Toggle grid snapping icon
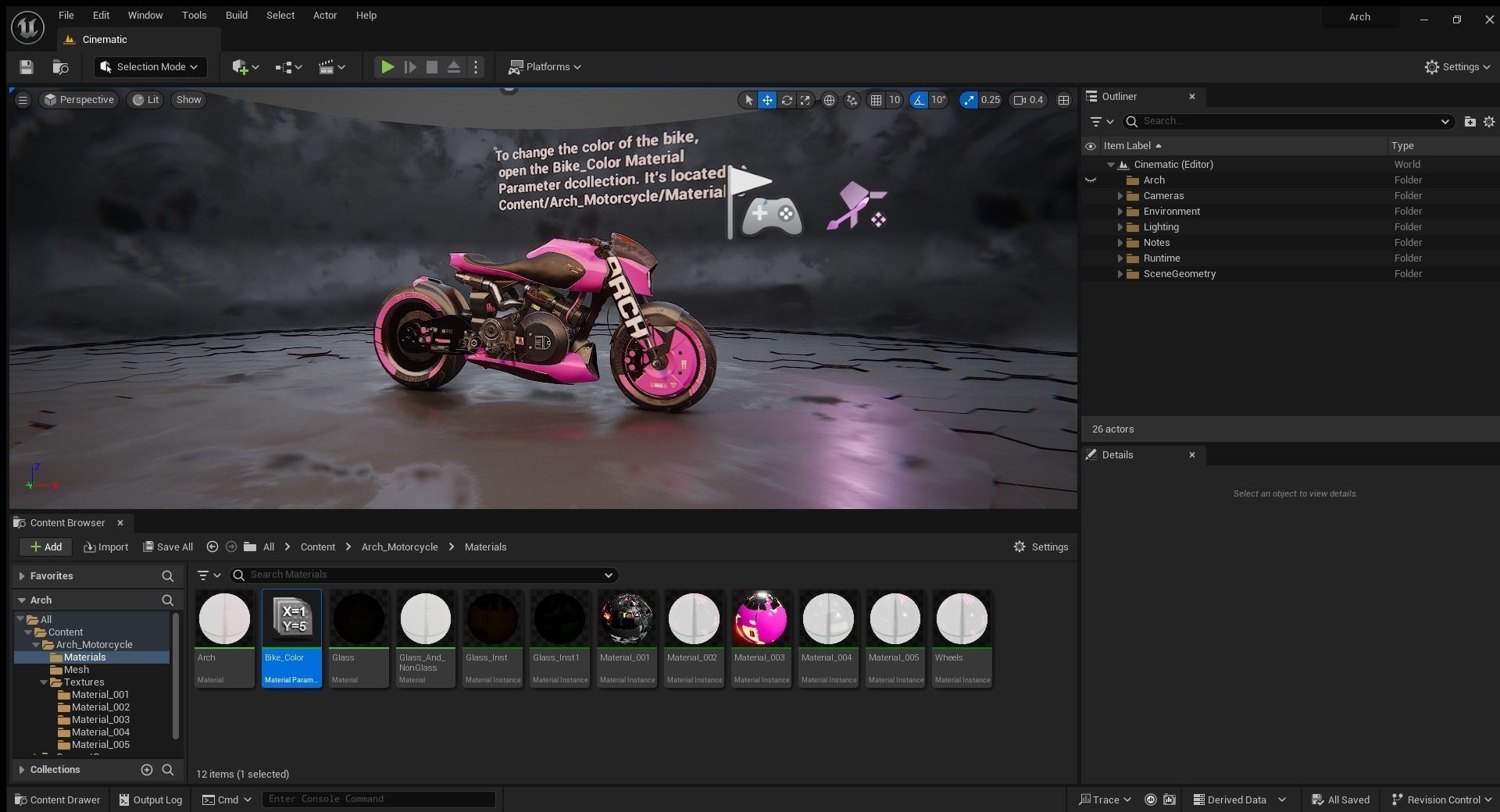1500x812 pixels. point(876,100)
